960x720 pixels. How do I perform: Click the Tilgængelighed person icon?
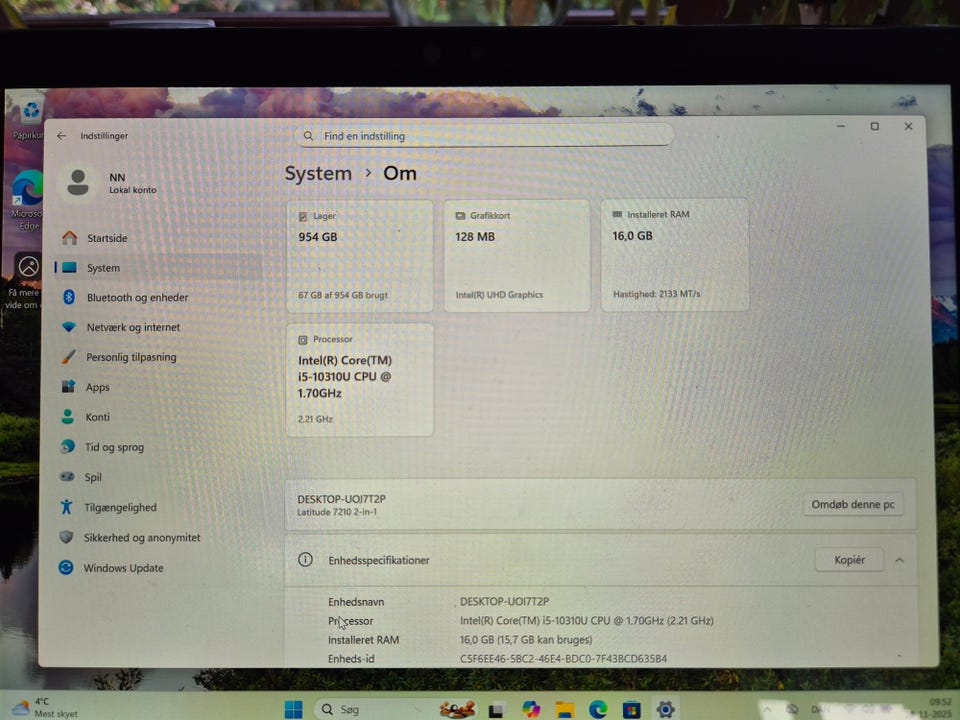(66, 507)
